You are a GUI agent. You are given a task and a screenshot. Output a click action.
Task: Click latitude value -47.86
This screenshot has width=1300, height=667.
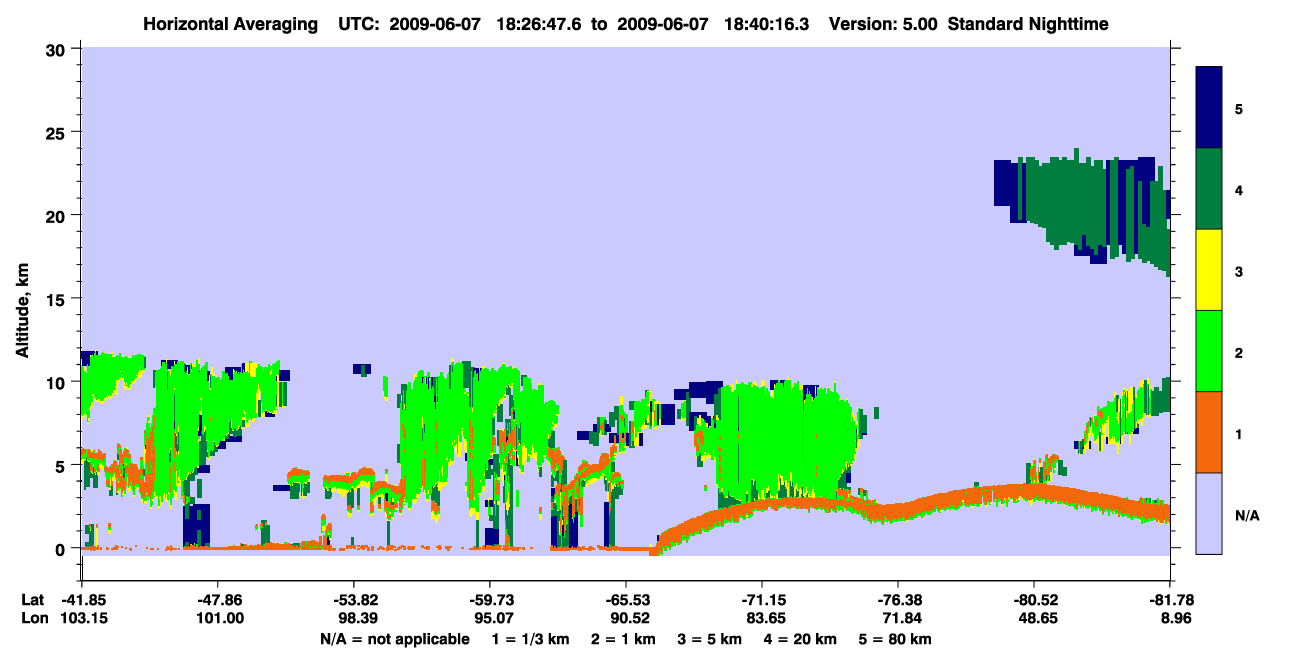[218, 600]
